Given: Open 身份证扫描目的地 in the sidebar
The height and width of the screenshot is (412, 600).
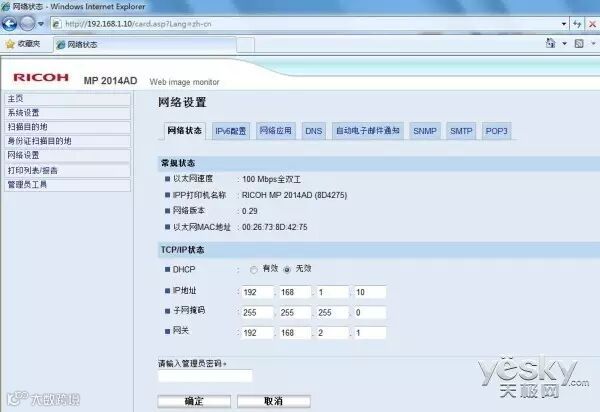Looking at the screenshot, I should 67,141.
